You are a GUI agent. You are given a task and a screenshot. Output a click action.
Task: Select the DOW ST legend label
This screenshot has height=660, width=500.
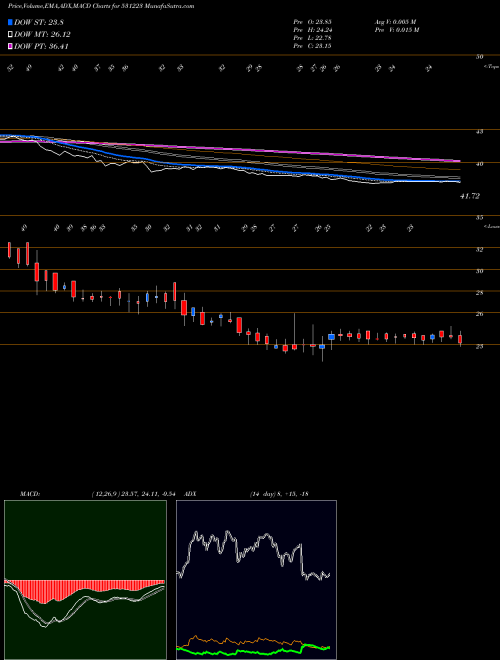pyautogui.click(x=39, y=23)
